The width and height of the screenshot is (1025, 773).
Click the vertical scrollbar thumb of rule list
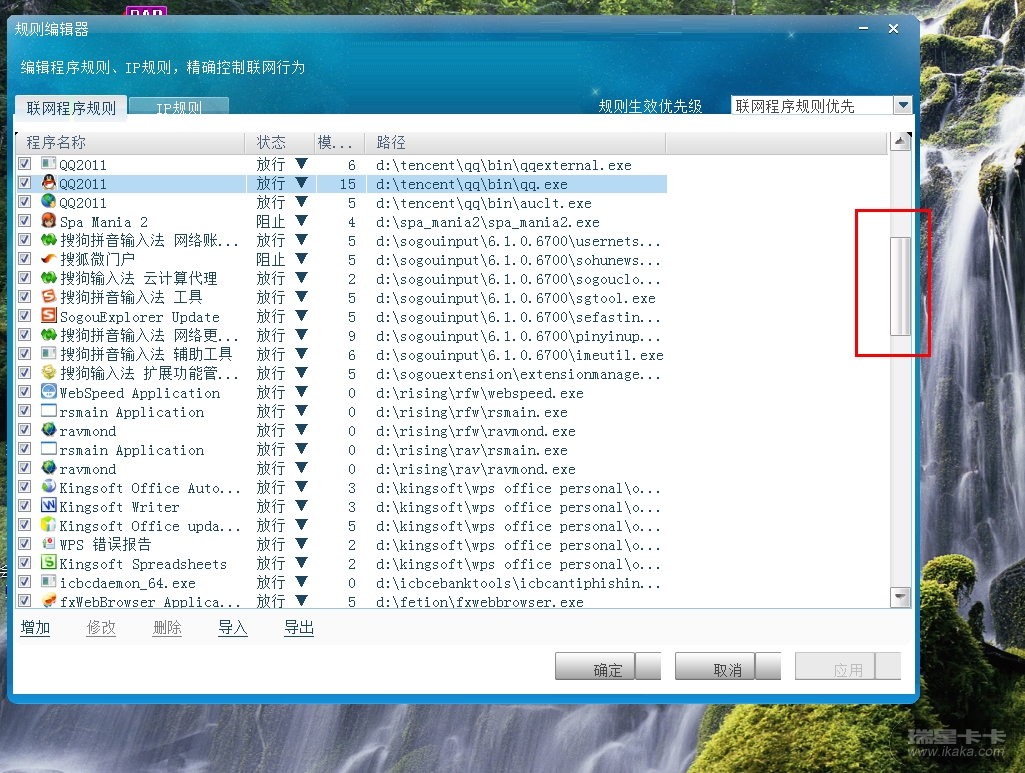(900, 286)
